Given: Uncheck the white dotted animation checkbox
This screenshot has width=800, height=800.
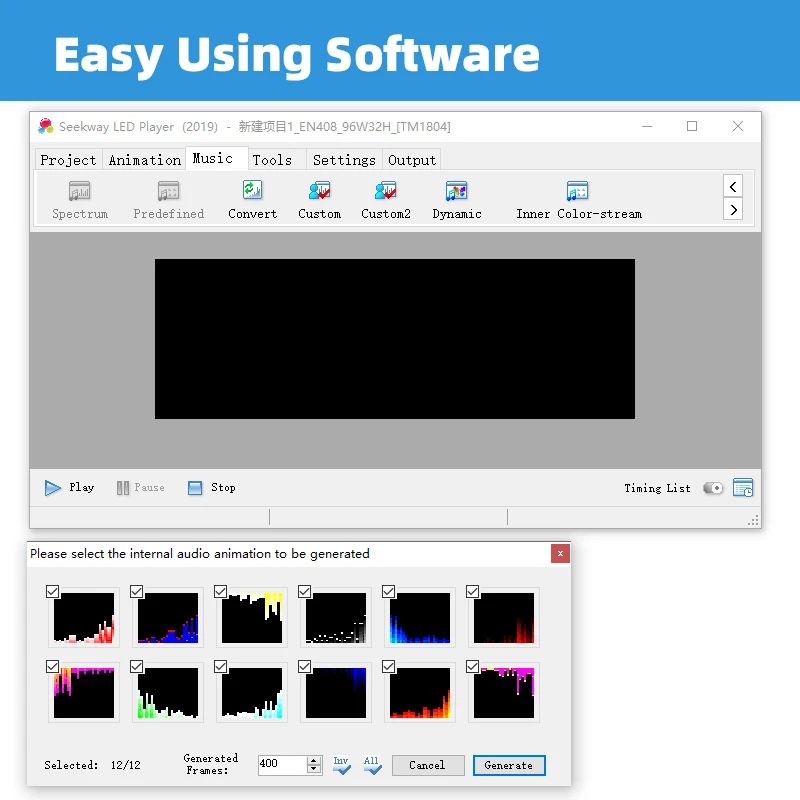Looking at the screenshot, I should tap(305, 591).
